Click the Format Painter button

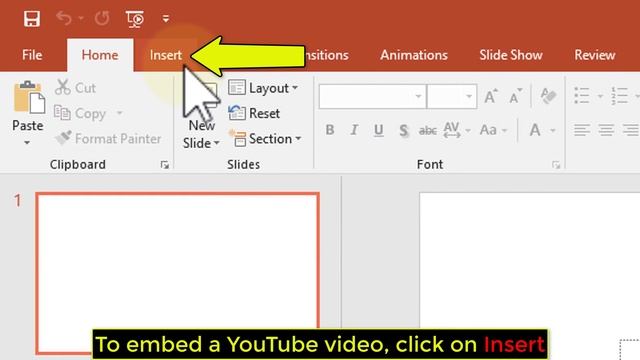[108, 138]
